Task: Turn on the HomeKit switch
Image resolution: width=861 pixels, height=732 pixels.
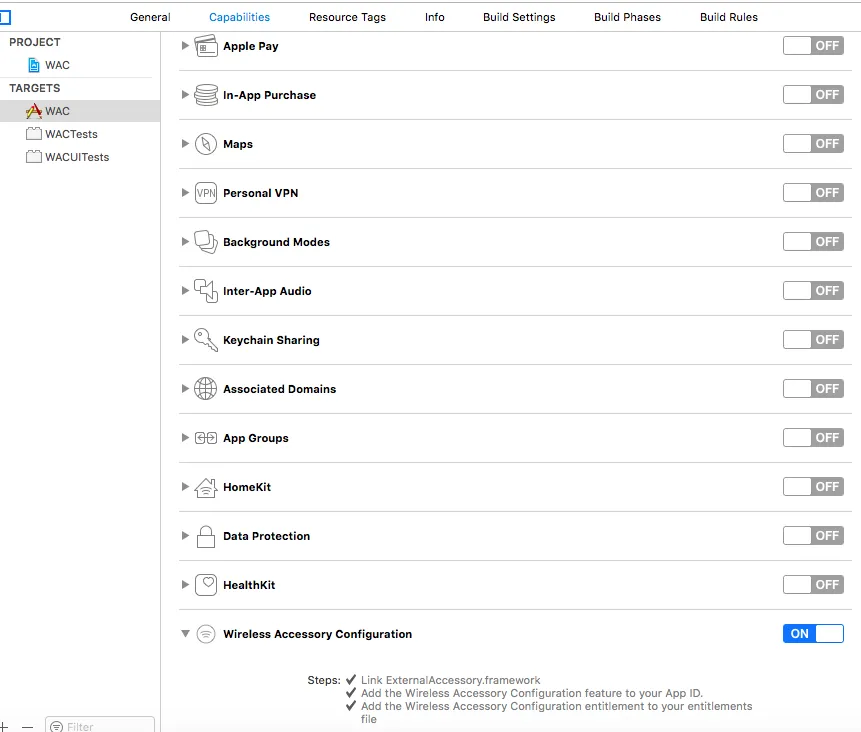Action: (x=813, y=487)
